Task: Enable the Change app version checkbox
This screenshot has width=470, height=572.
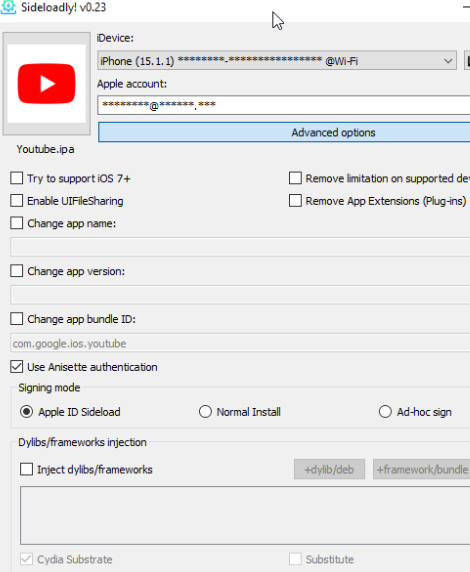Action: click(x=17, y=271)
